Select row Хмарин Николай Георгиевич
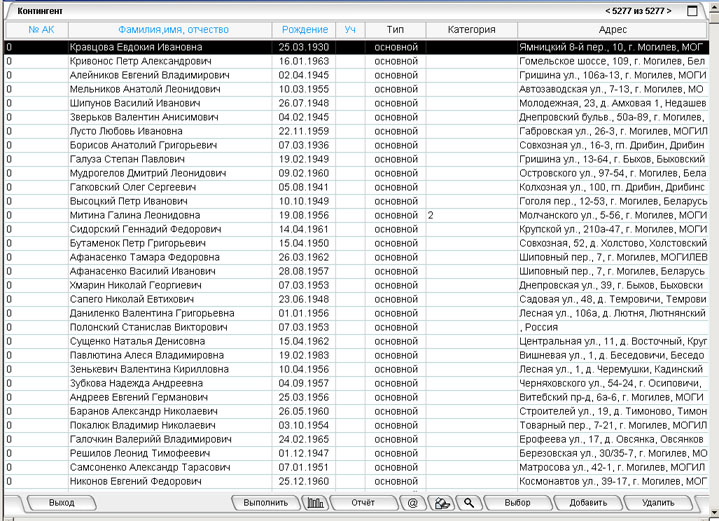Screen dimensions: 719x521 point(356,285)
